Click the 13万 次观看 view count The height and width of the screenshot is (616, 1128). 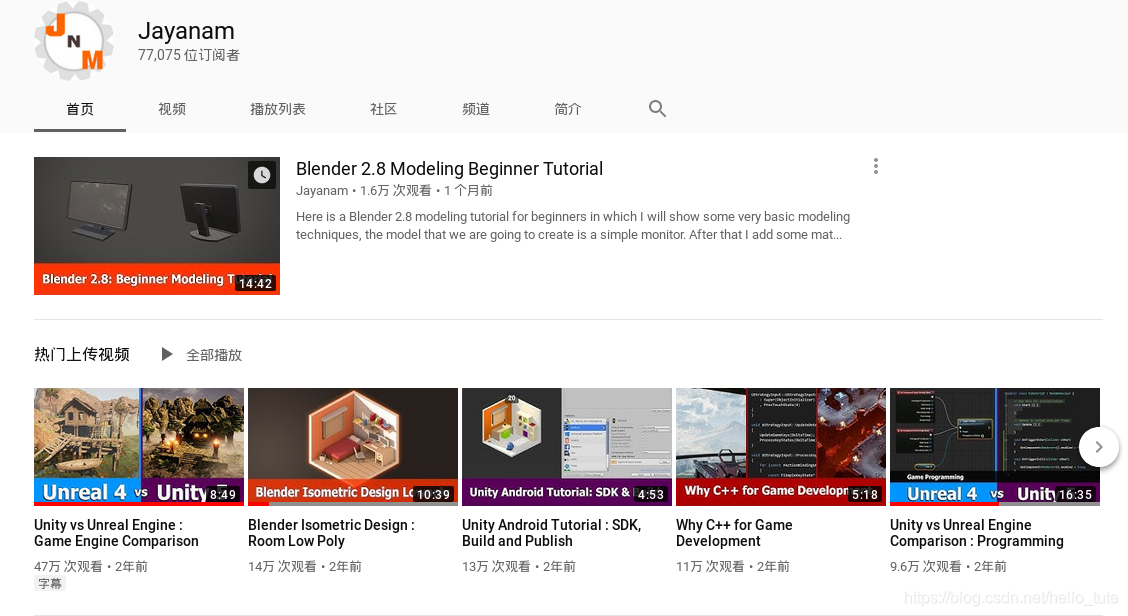point(496,566)
